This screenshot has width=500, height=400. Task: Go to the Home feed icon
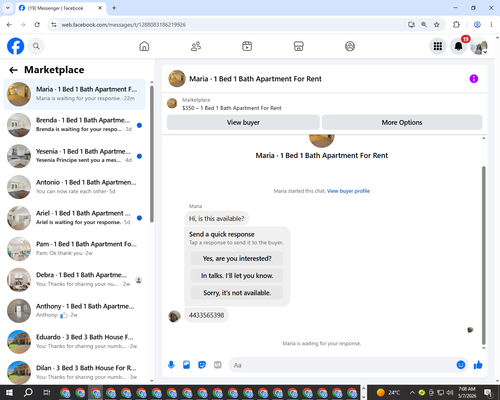(x=144, y=46)
